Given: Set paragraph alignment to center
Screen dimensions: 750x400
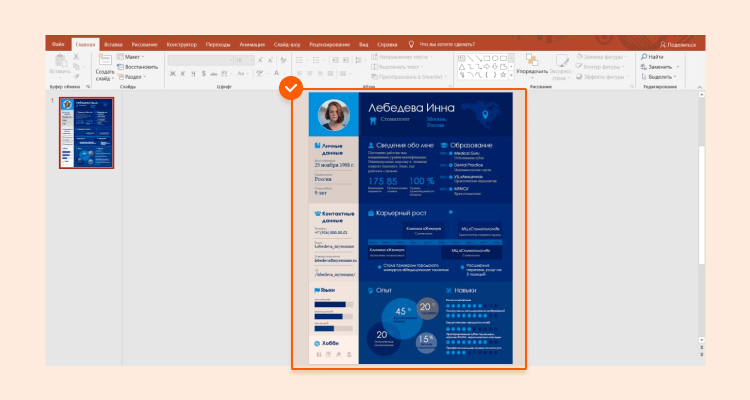Looking at the screenshot, I should [x=310, y=74].
